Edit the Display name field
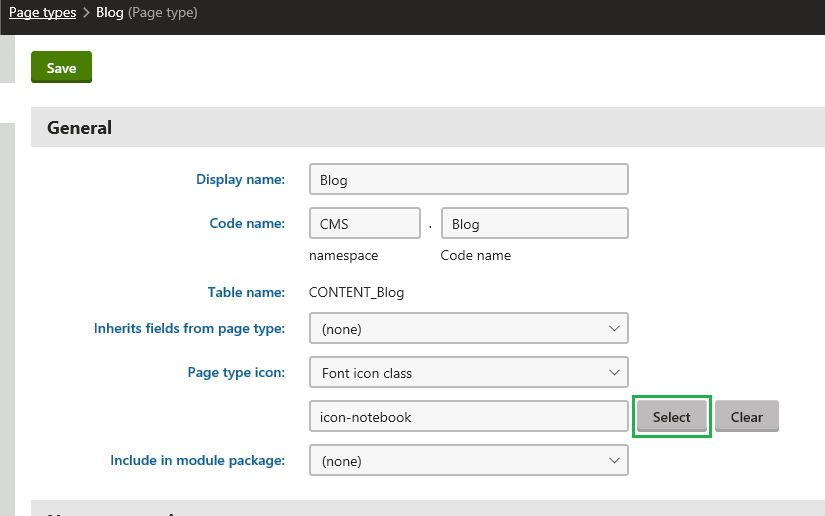The image size is (825, 516). point(469,179)
